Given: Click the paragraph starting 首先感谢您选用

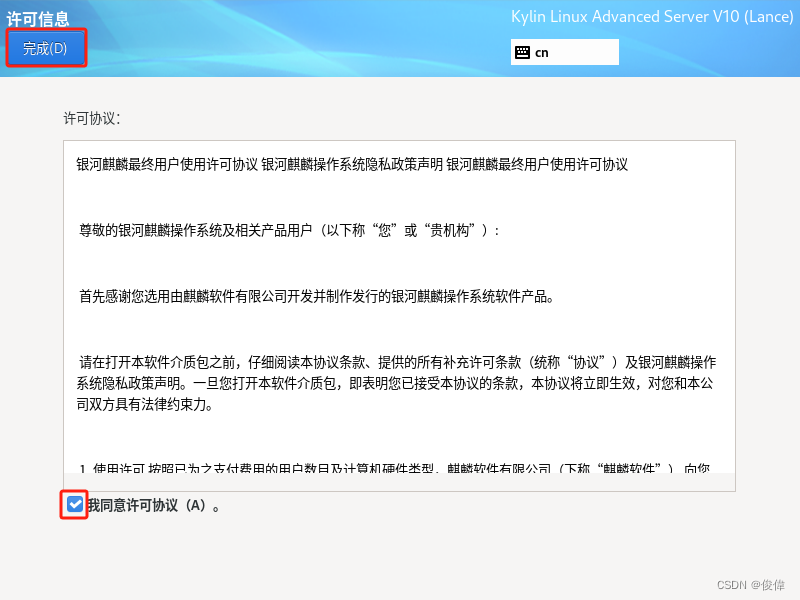Looking at the screenshot, I should click(x=316, y=296).
